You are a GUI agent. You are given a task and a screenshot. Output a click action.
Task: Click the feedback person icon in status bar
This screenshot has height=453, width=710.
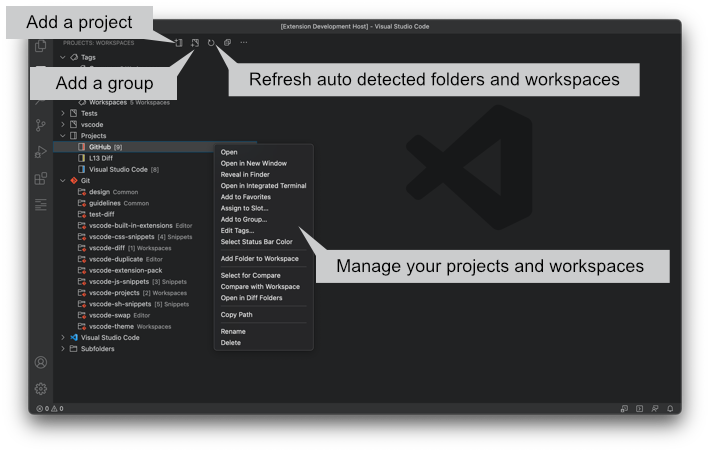coord(655,409)
